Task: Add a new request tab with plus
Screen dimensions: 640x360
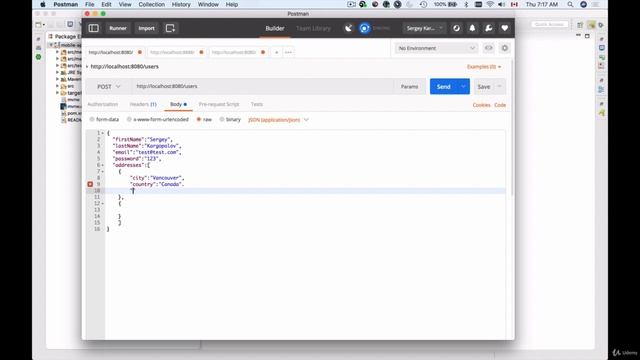Action: pyautogui.click(x=276, y=52)
